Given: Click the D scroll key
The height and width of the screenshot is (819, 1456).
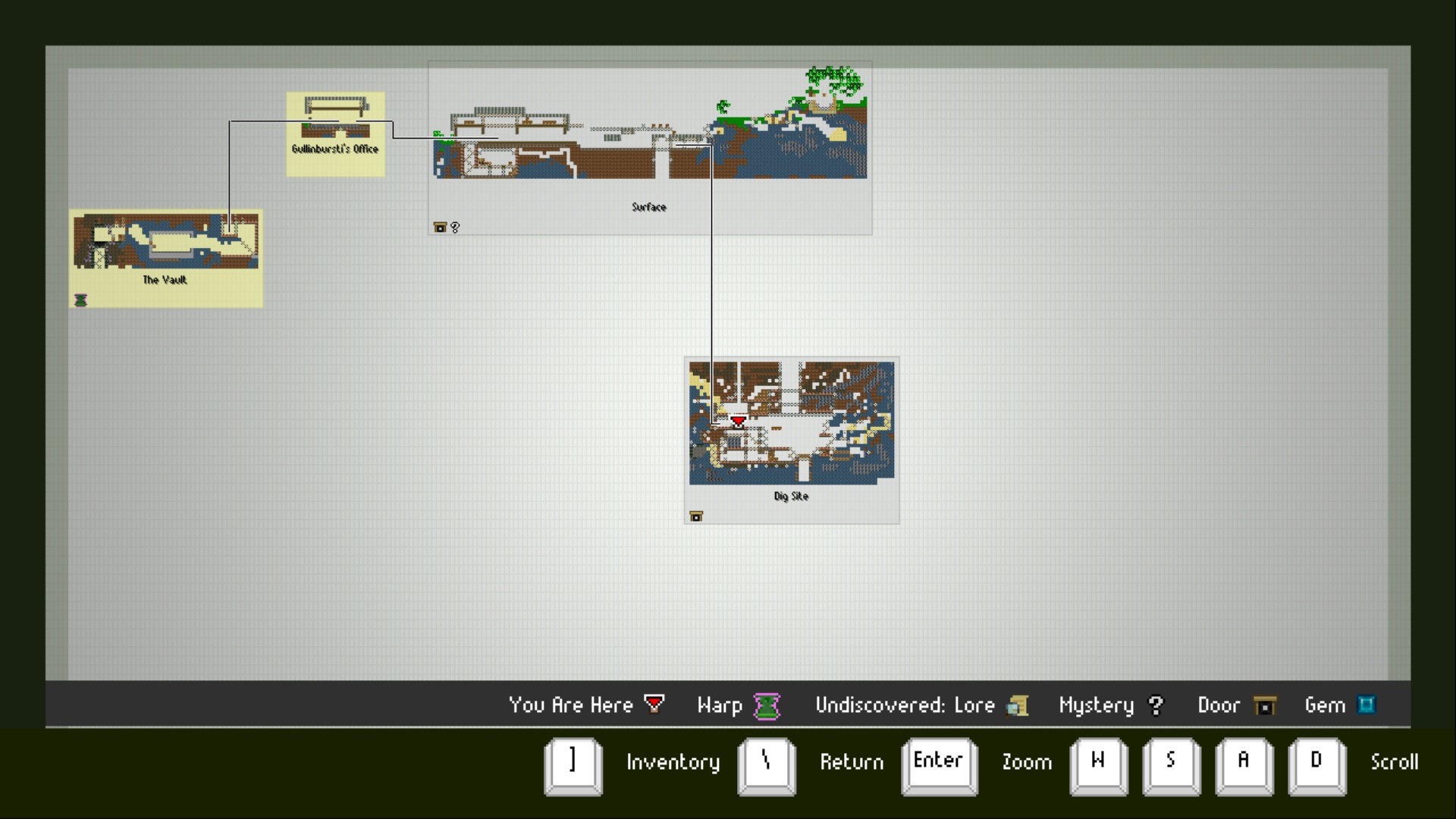Looking at the screenshot, I should (x=1316, y=764).
